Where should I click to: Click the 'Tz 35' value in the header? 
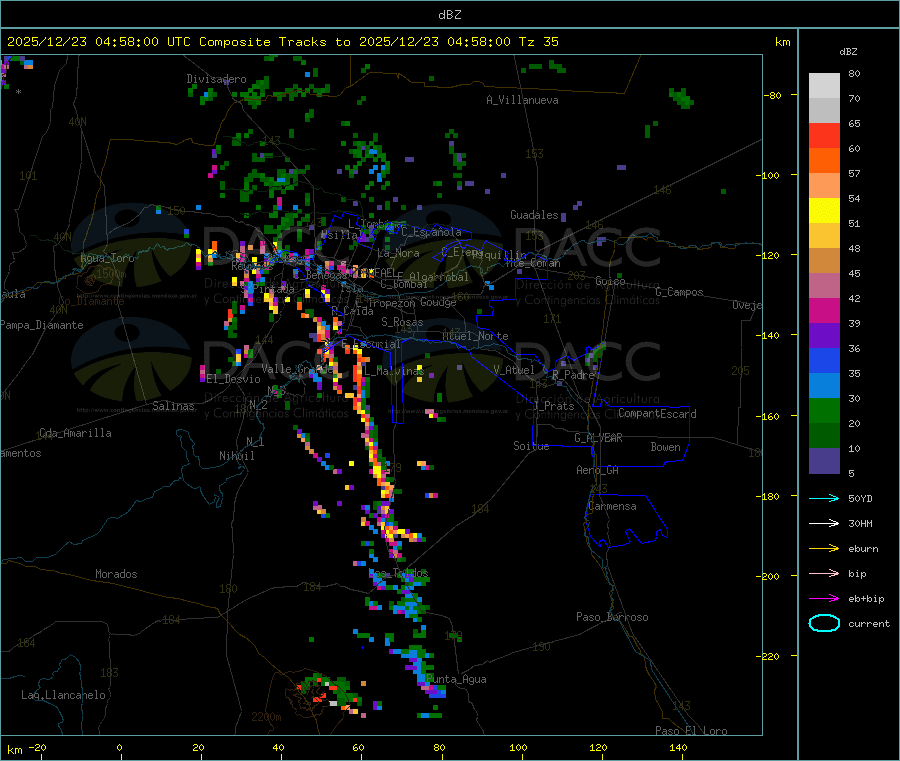pos(538,42)
